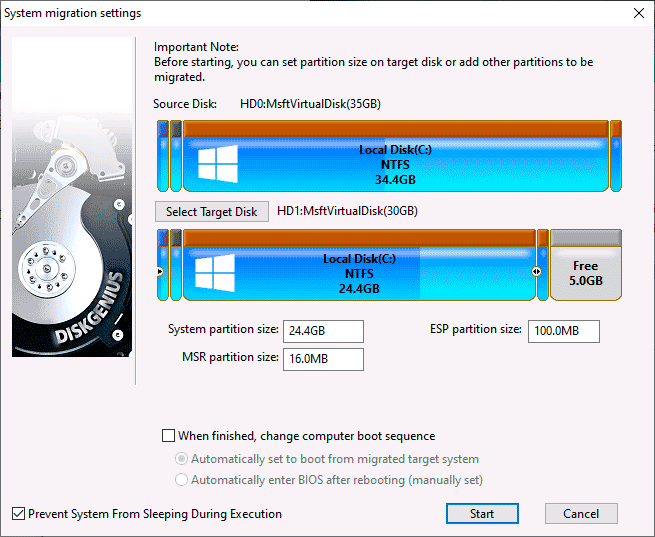Enable change computer boot sequence when finished
This screenshot has height=537, width=655.
[x=168, y=436]
